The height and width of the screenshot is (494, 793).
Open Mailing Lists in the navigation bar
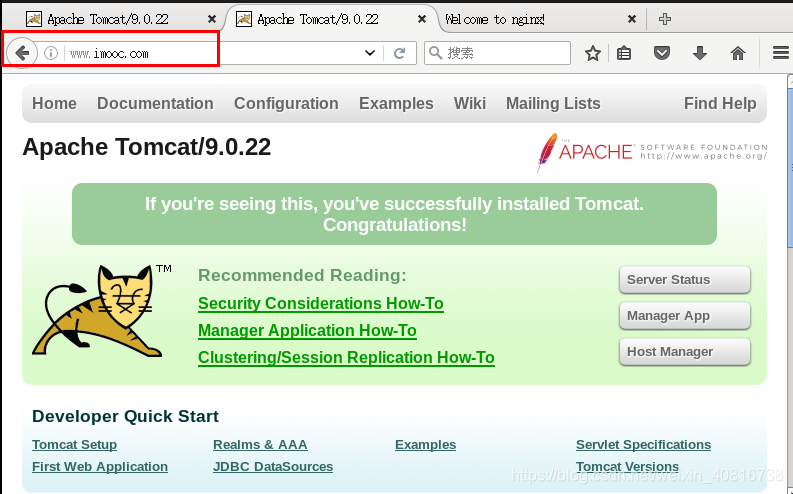pyautogui.click(x=553, y=103)
